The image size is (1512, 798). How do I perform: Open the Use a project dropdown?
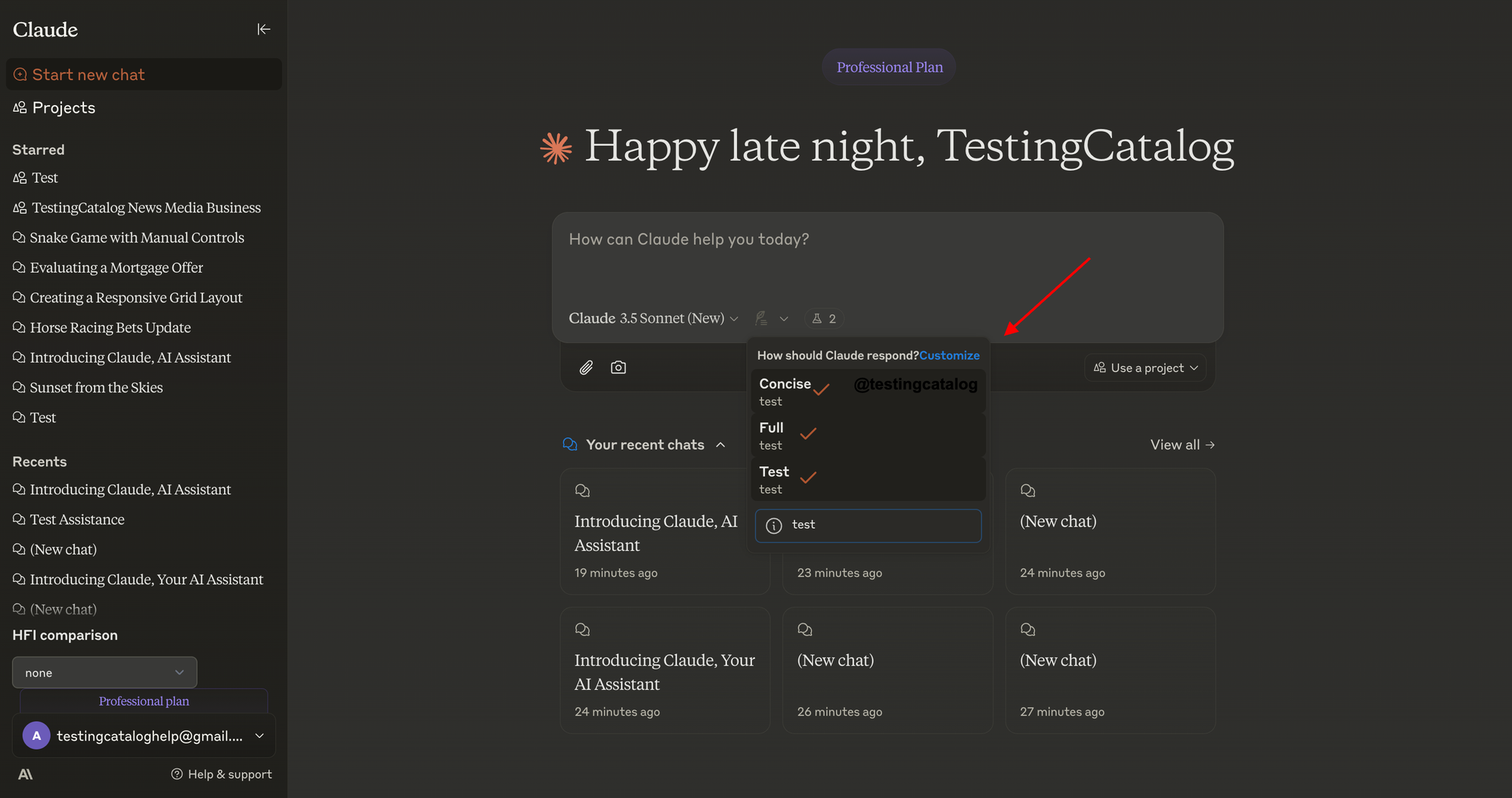1145,368
